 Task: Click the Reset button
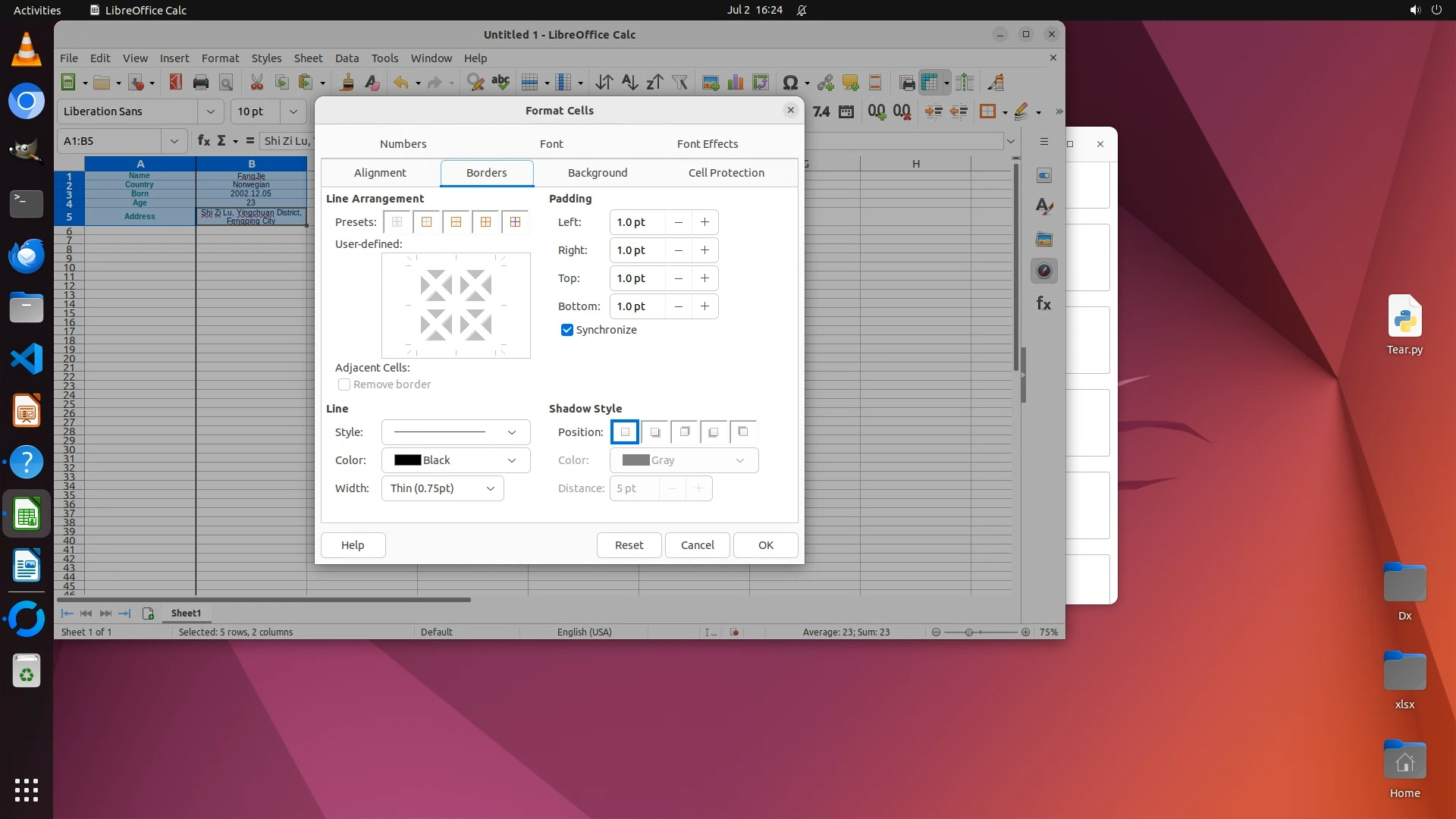click(629, 545)
